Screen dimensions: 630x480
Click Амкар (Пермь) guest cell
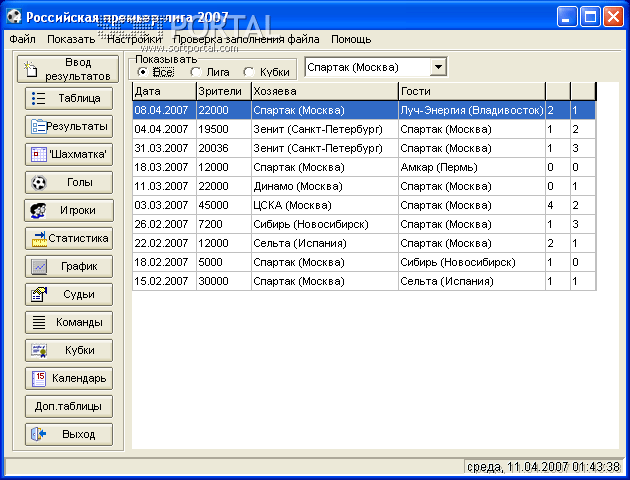tap(472, 167)
